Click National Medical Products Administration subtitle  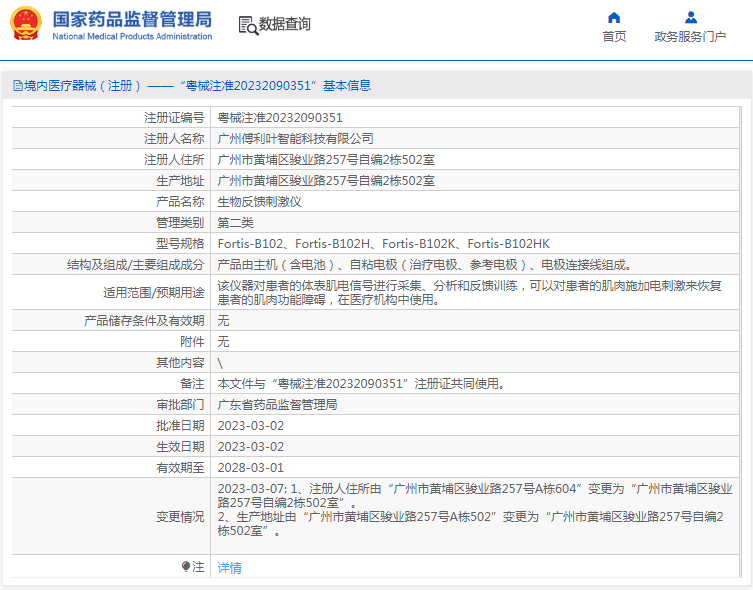coord(132,36)
